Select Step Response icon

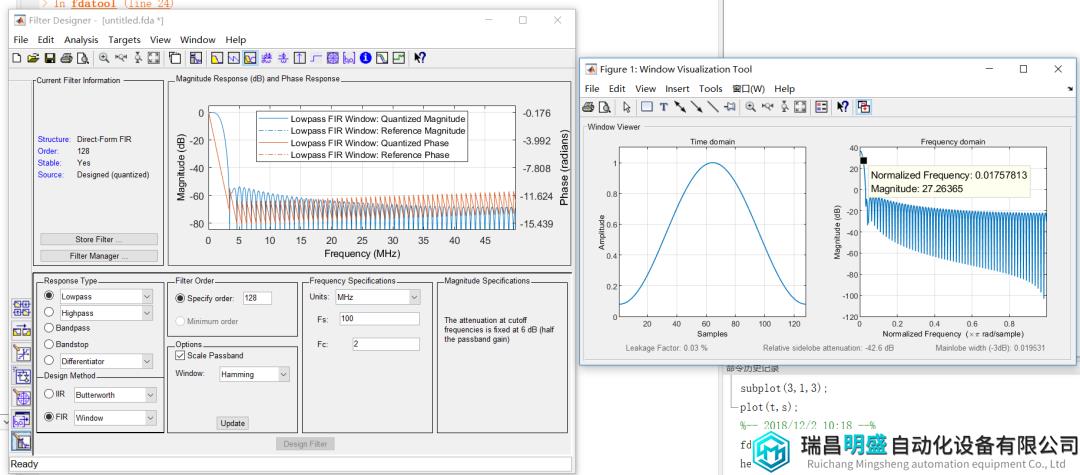(316, 59)
